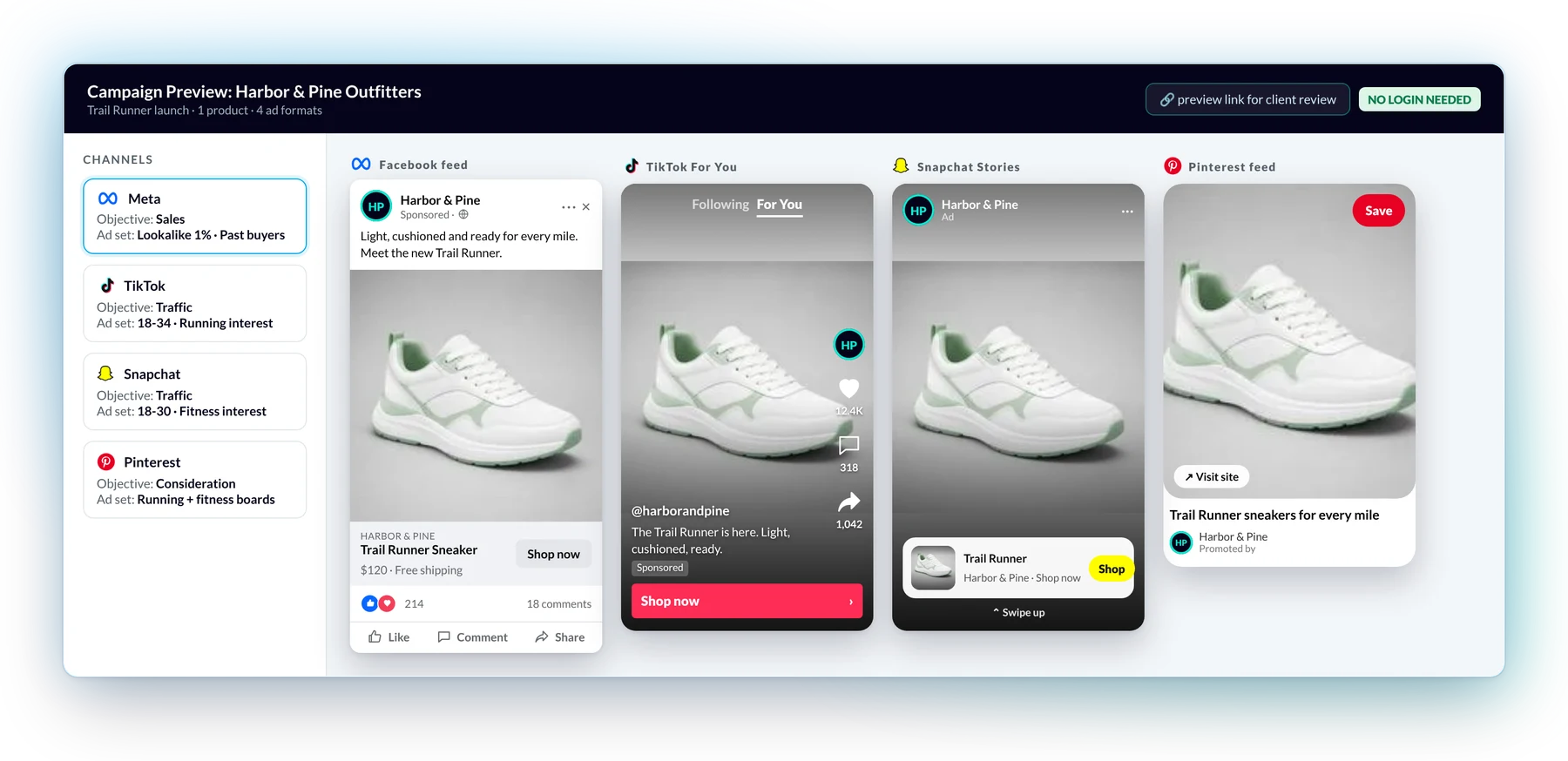
Task: Click the HP avatar on Snapchat story
Action: pyautogui.click(x=918, y=211)
